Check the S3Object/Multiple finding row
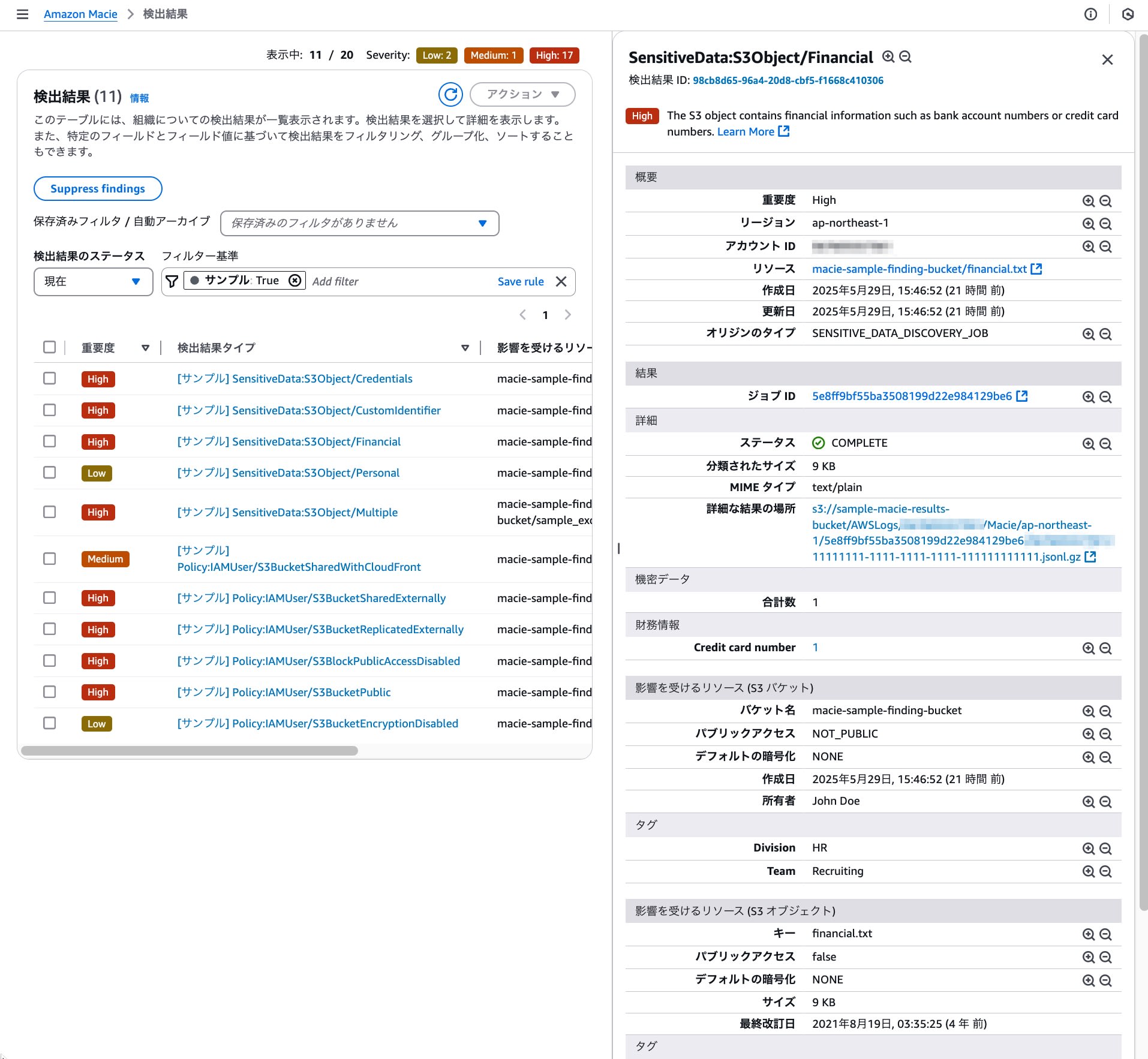 click(50, 512)
